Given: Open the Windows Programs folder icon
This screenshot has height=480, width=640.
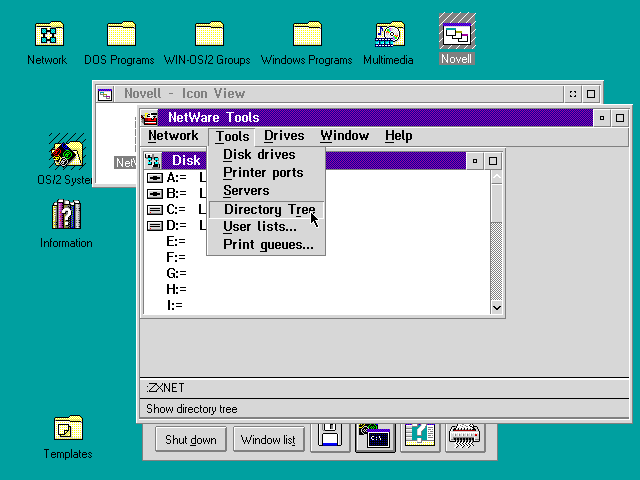Looking at the screenshot, I should [307, 34].
